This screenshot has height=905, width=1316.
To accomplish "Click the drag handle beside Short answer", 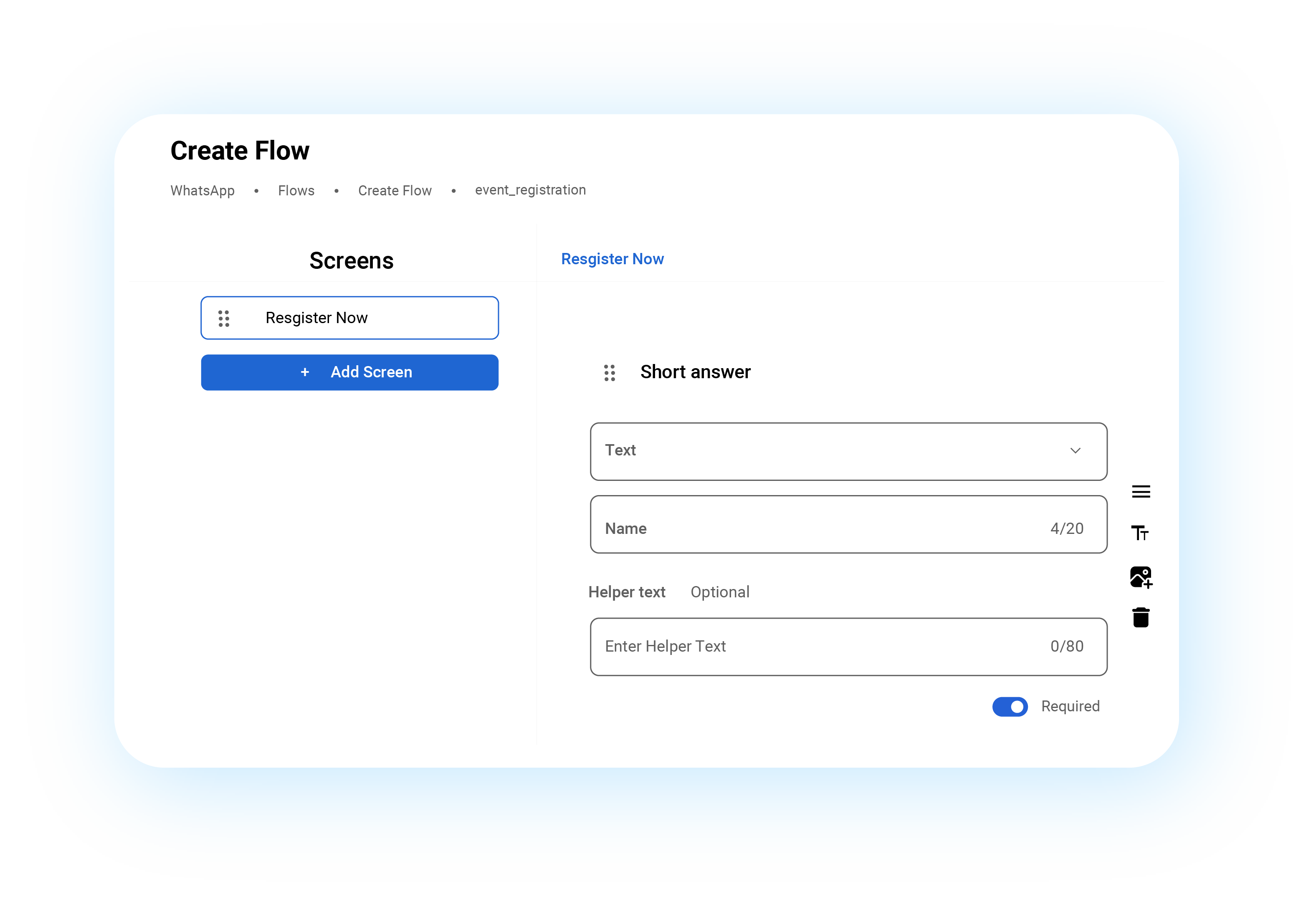I will tap(610, 372).
